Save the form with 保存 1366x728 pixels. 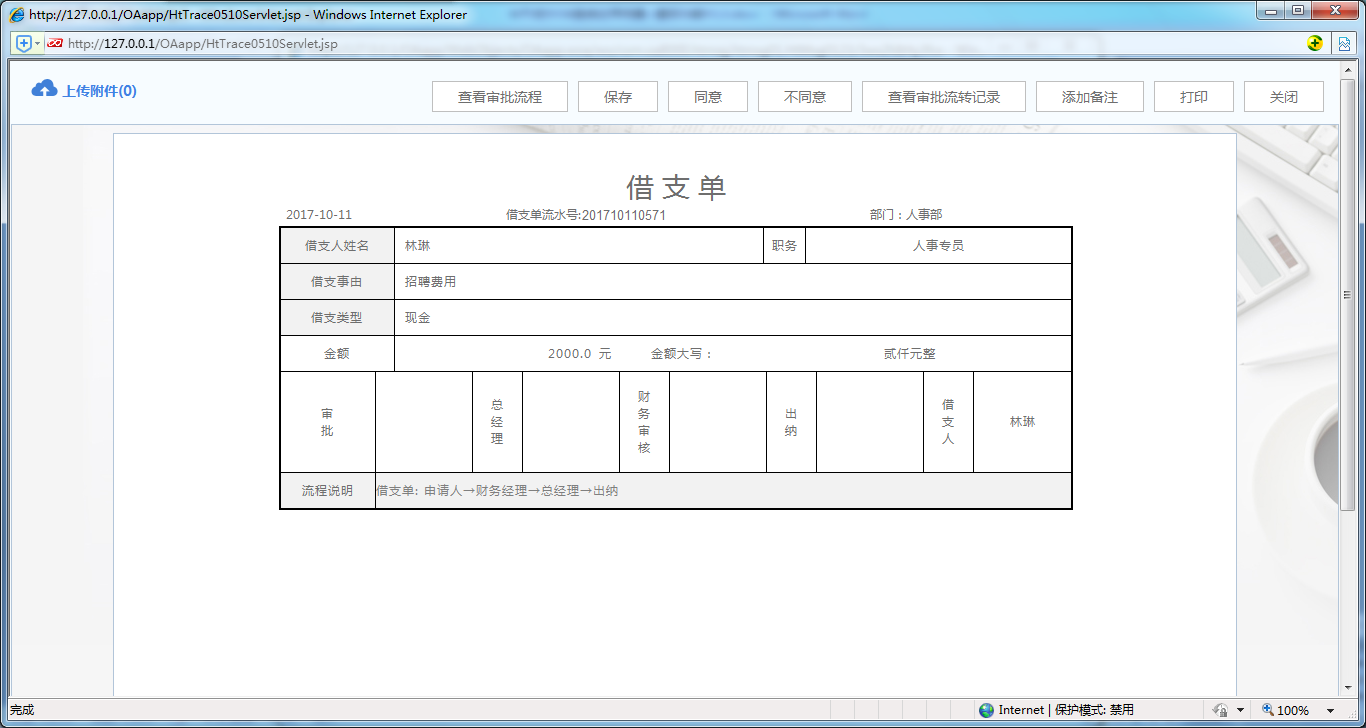pyautogui.click(x=617, y=96)
